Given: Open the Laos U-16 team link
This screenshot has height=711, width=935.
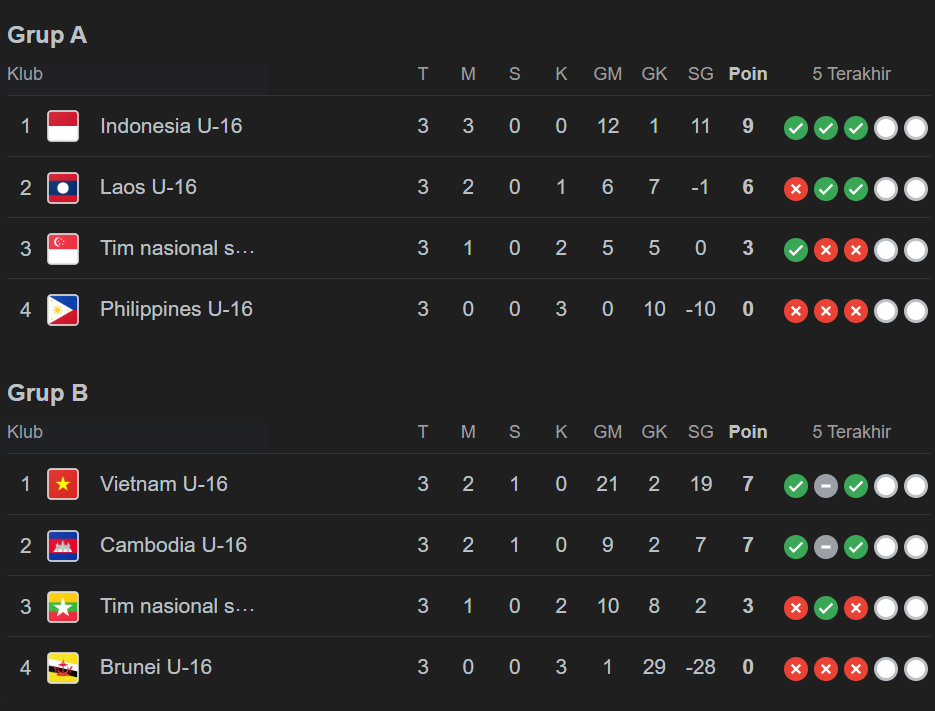Looking at the screenshot, I should [x=148, y=187].
